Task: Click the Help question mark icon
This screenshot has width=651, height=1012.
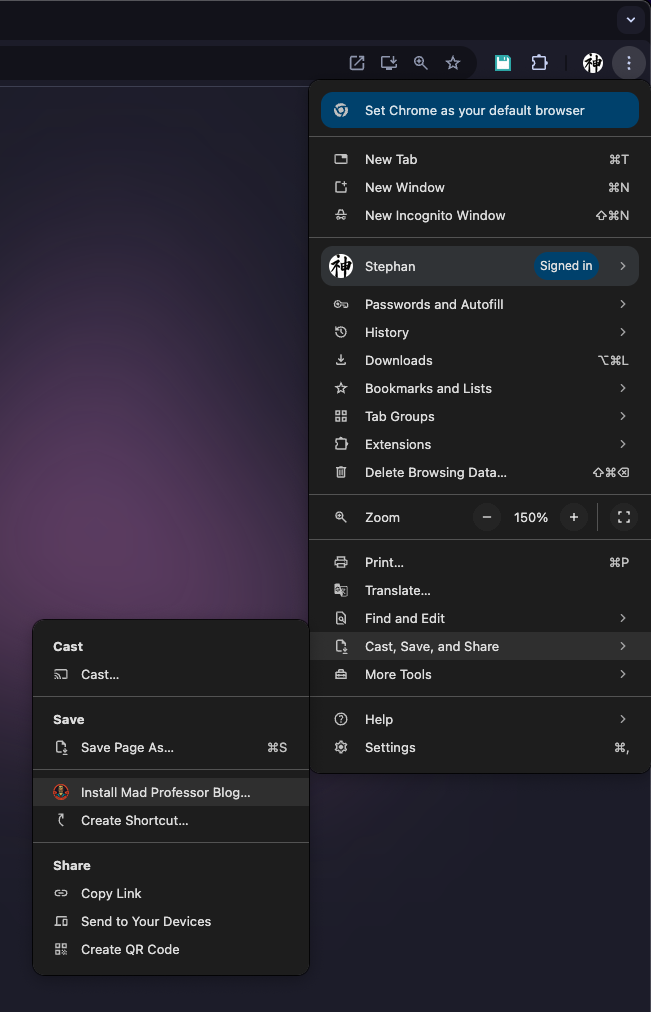Action: 341,719
